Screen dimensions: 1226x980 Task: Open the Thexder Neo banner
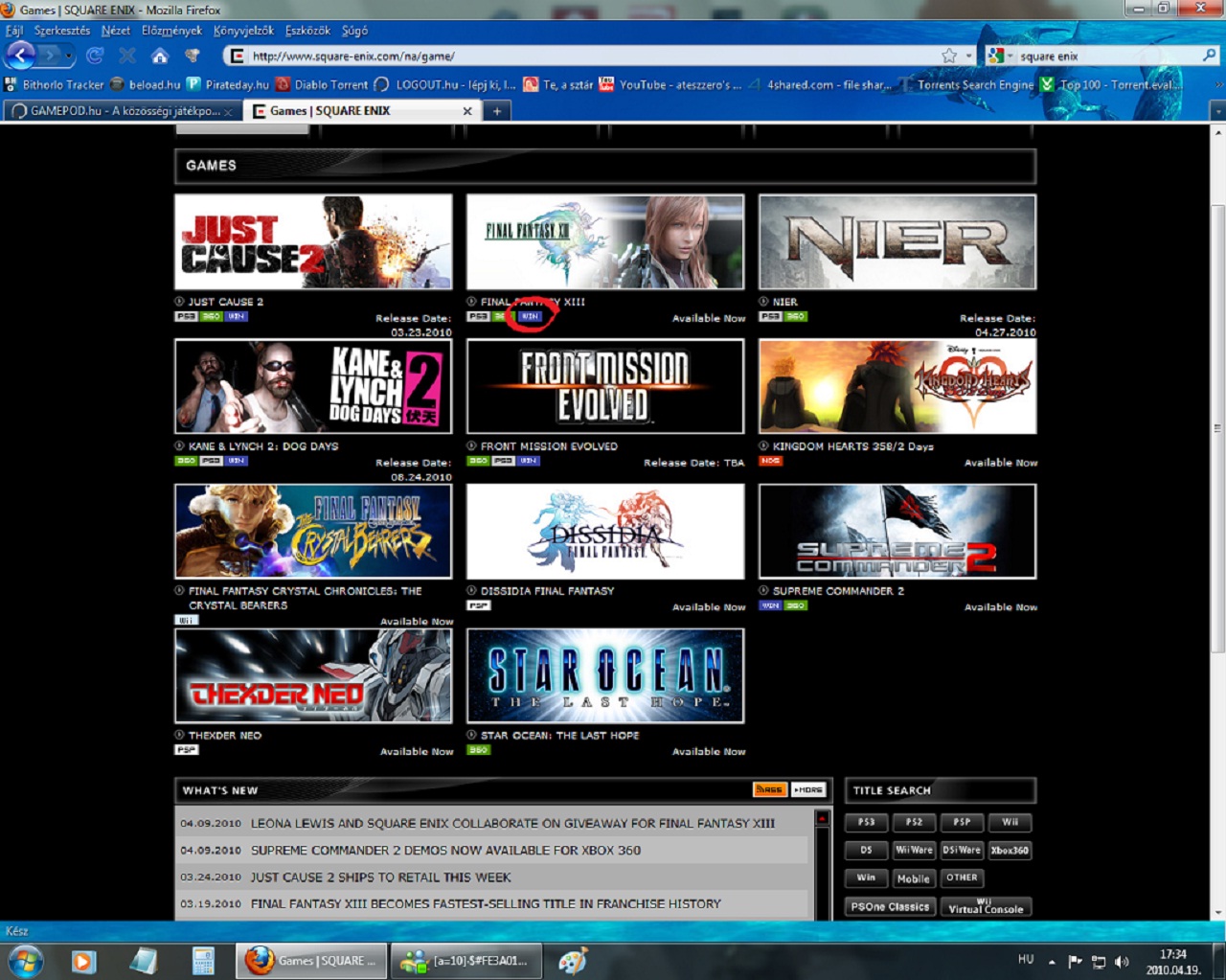[x=313, y=675]
